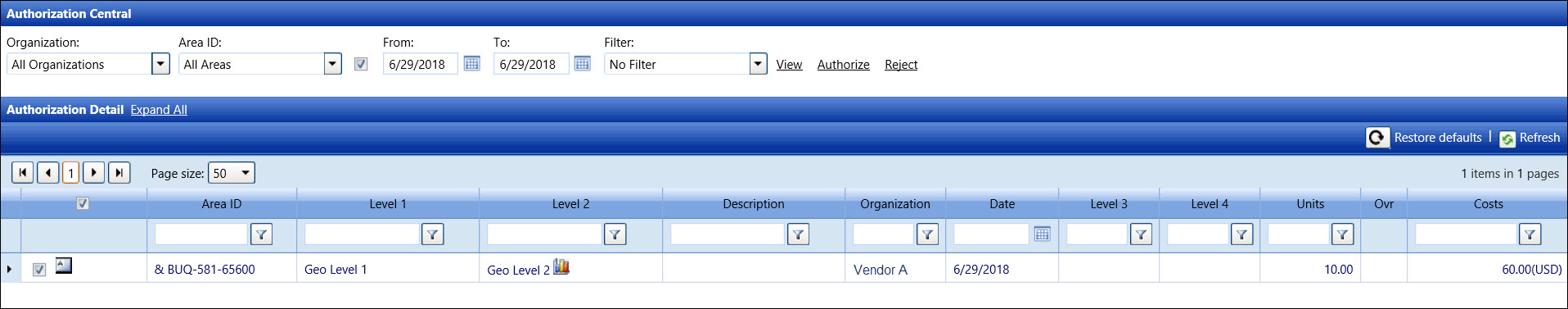
Task: Click the image icon in the first row
Action: click(x=63, y=266)
